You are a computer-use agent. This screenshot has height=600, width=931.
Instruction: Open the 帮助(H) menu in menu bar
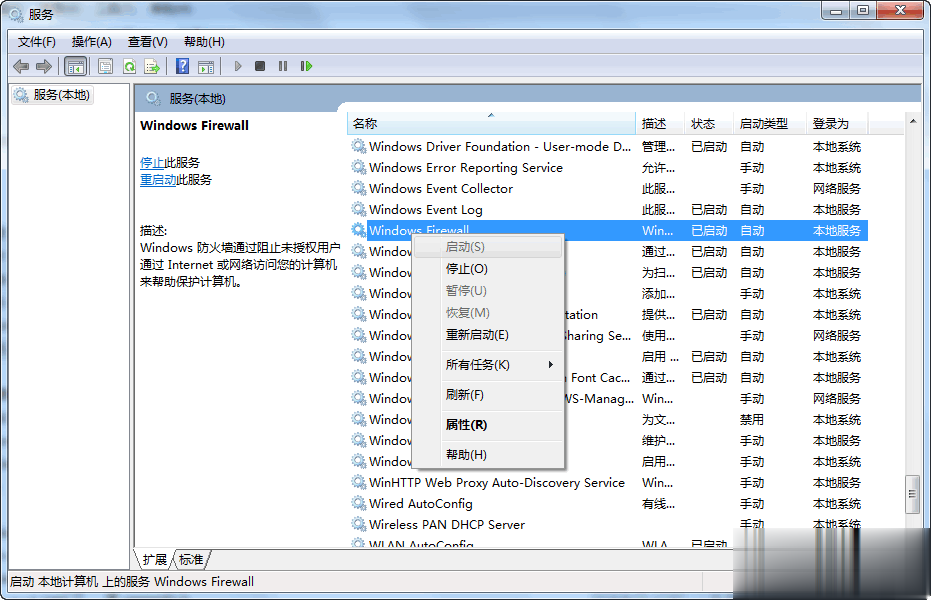coord(204,42)
